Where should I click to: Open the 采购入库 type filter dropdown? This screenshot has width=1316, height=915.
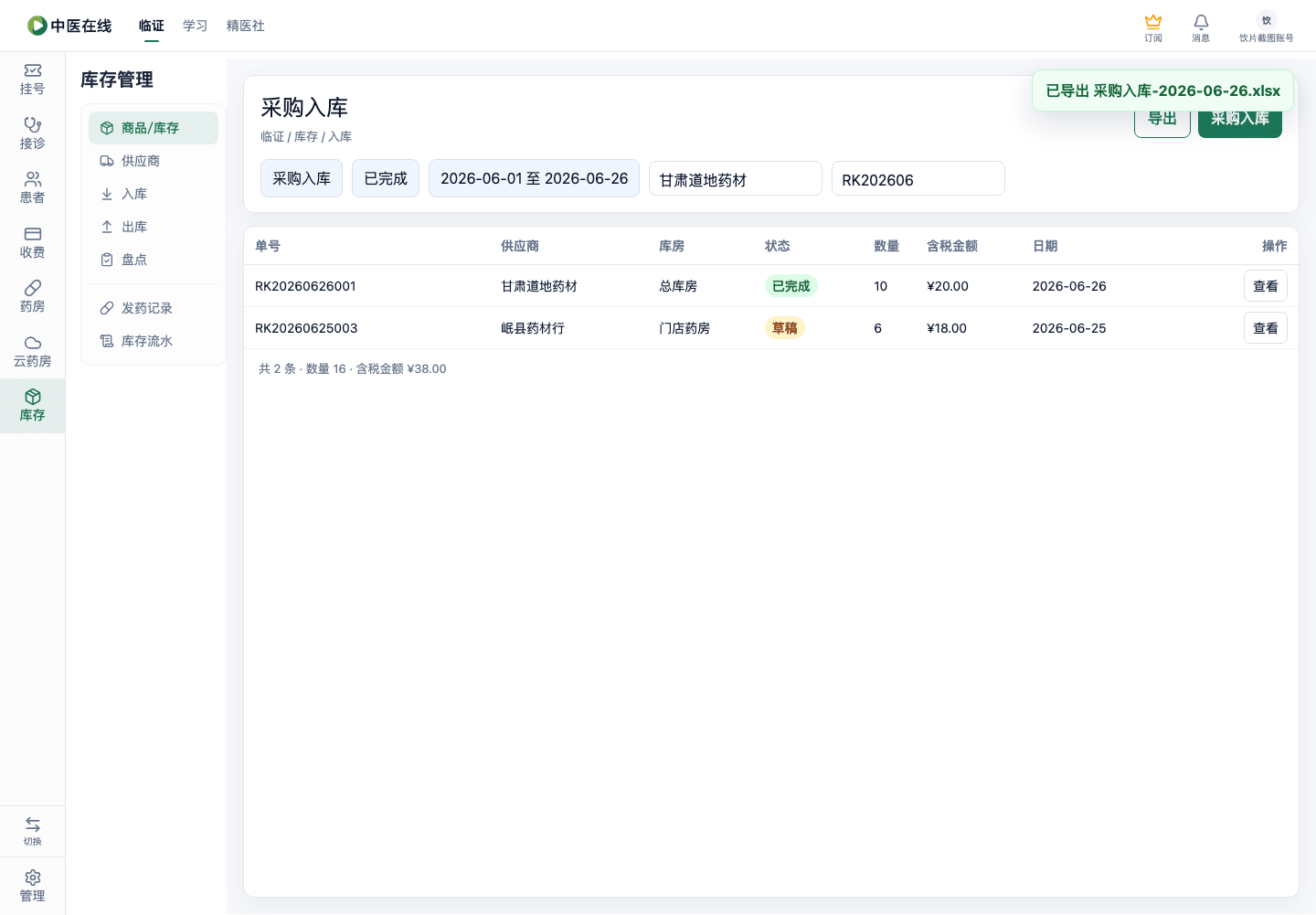click(302, 178)
